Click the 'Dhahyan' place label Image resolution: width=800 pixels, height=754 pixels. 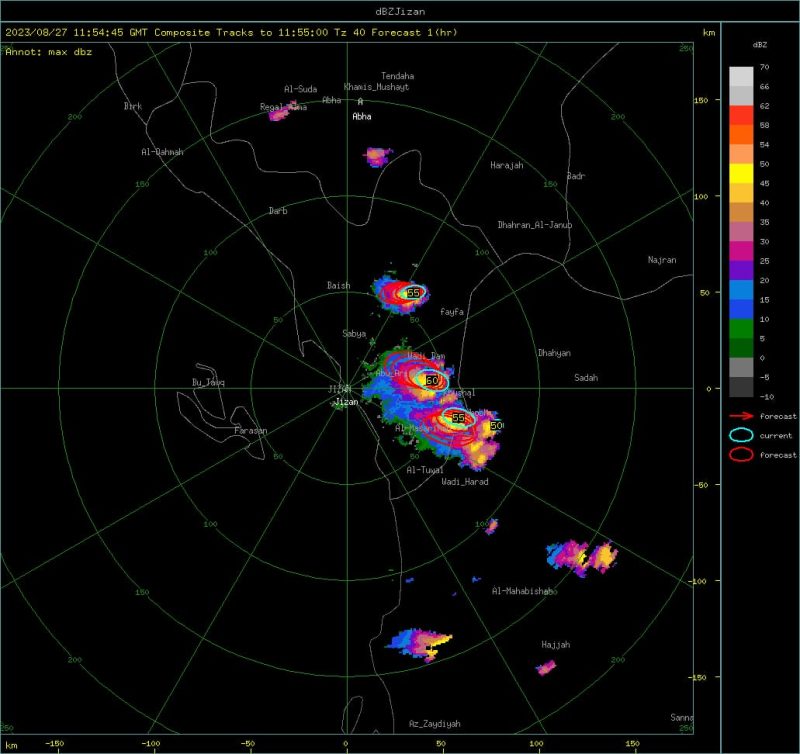pyautogui.click(x=554, y=353)
